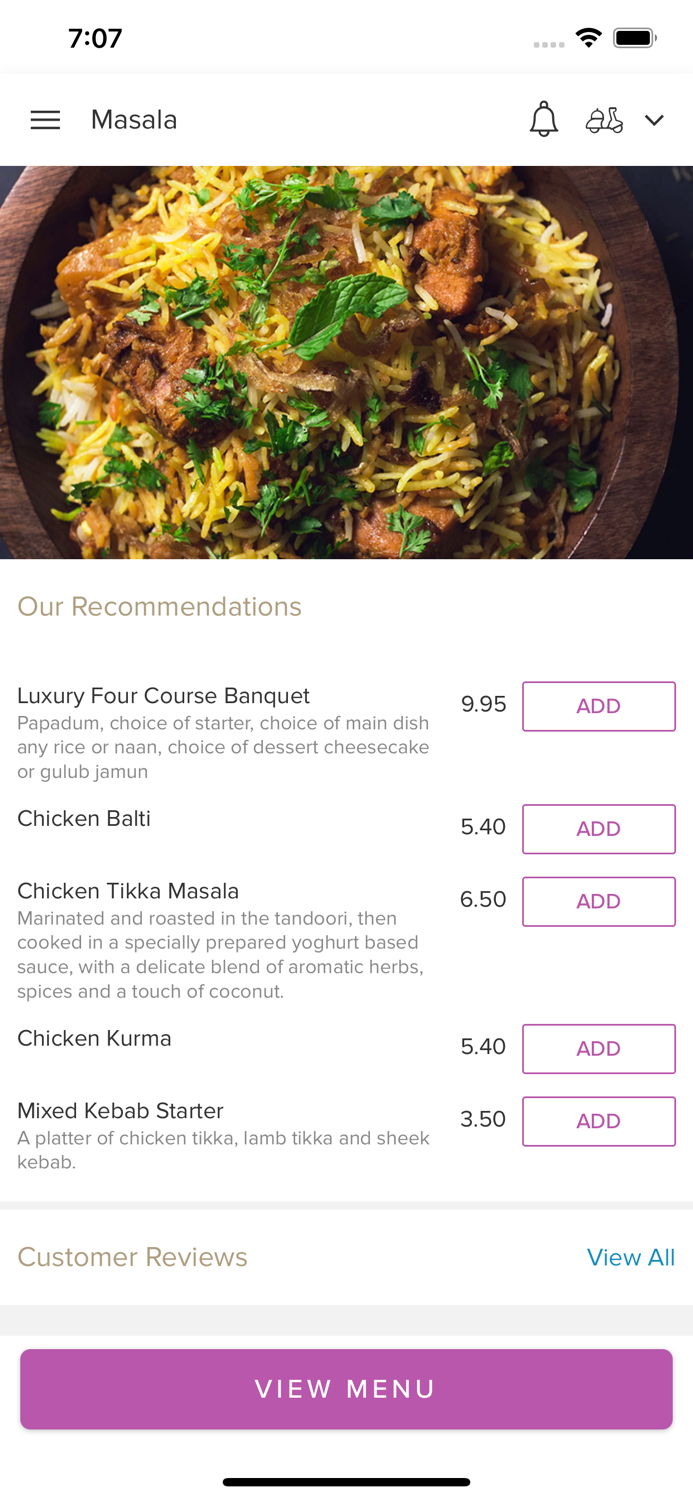Tap the Customer Reviews heading

coord(132,1257)
